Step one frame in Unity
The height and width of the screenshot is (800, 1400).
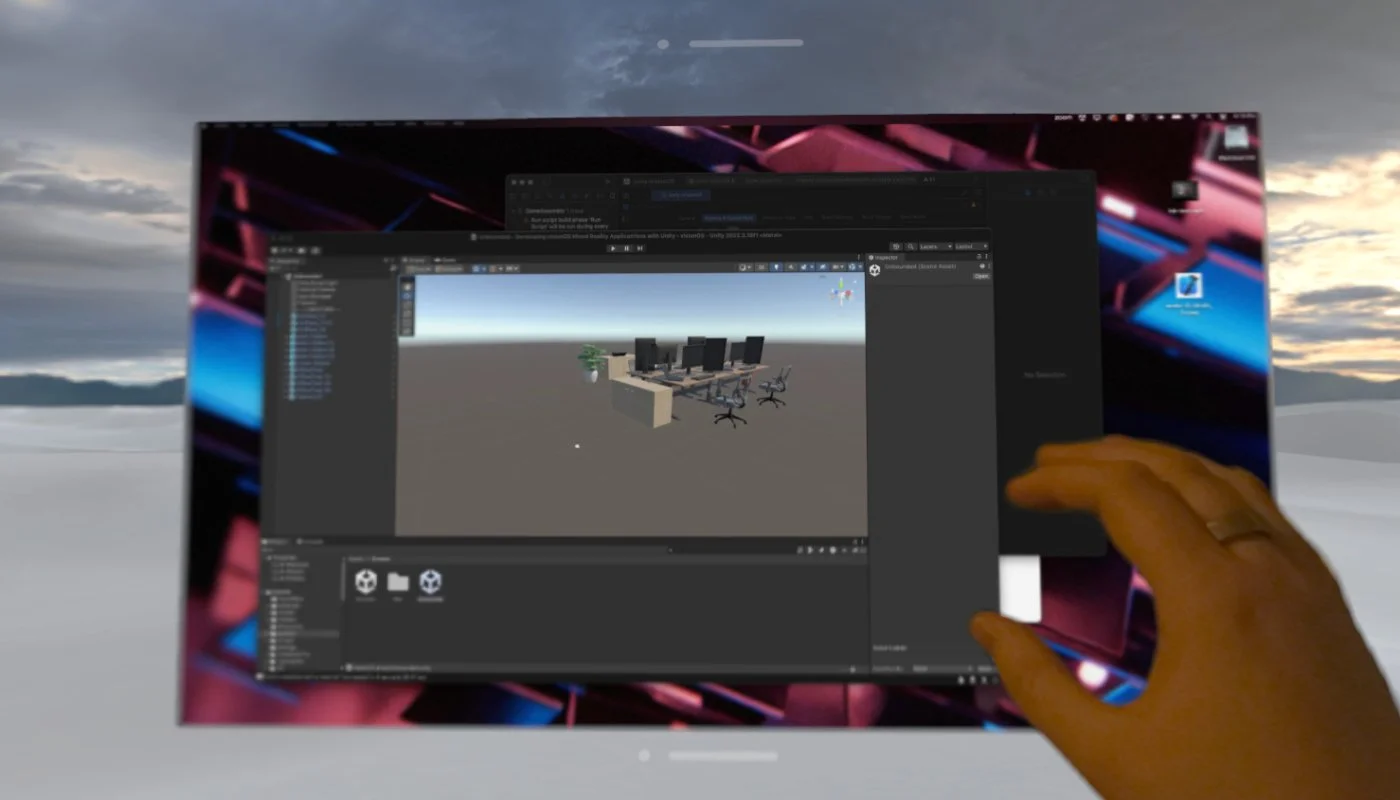[640, 248]
